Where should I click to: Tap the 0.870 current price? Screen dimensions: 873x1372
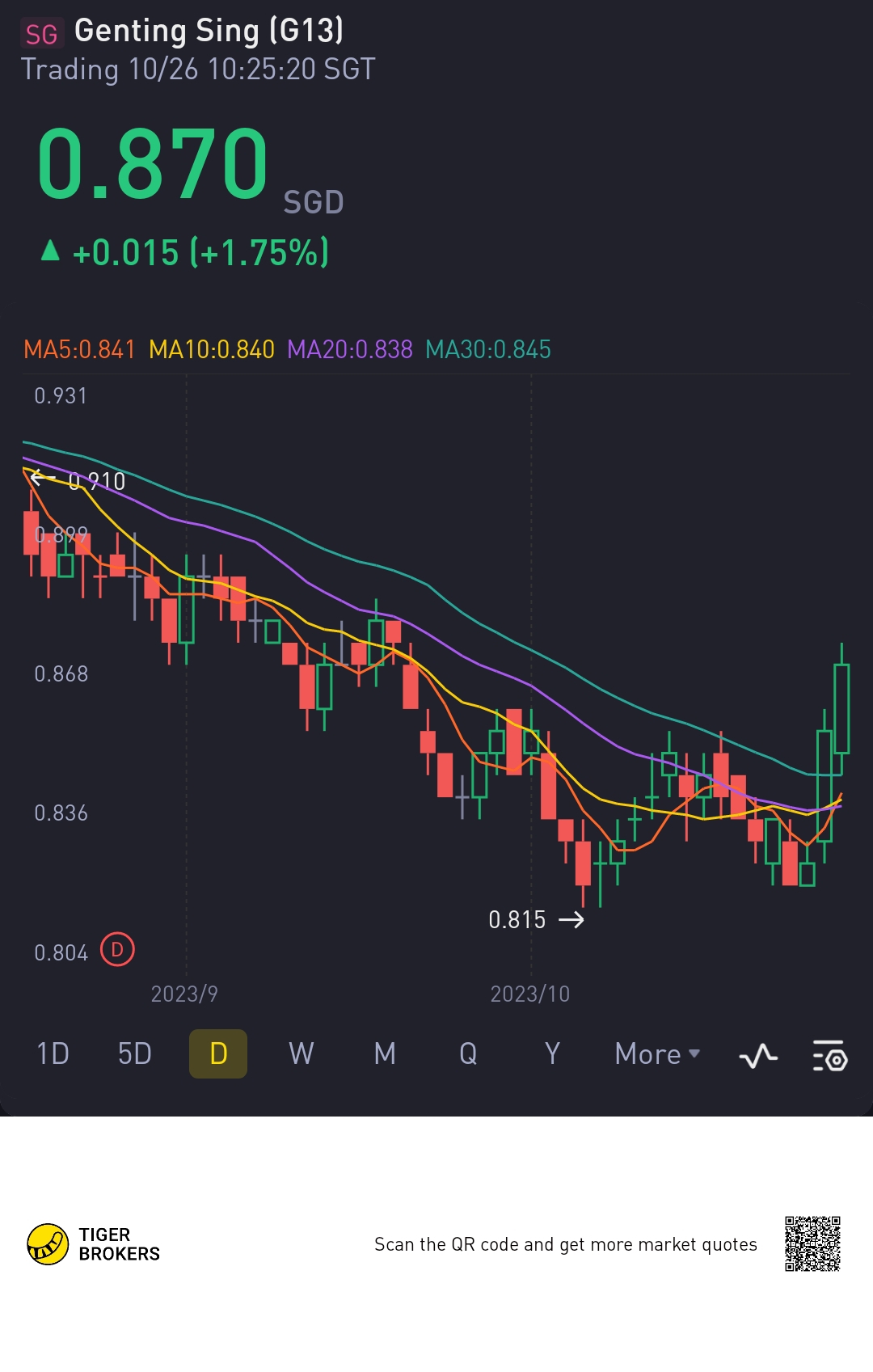click(x=153, y=164)
